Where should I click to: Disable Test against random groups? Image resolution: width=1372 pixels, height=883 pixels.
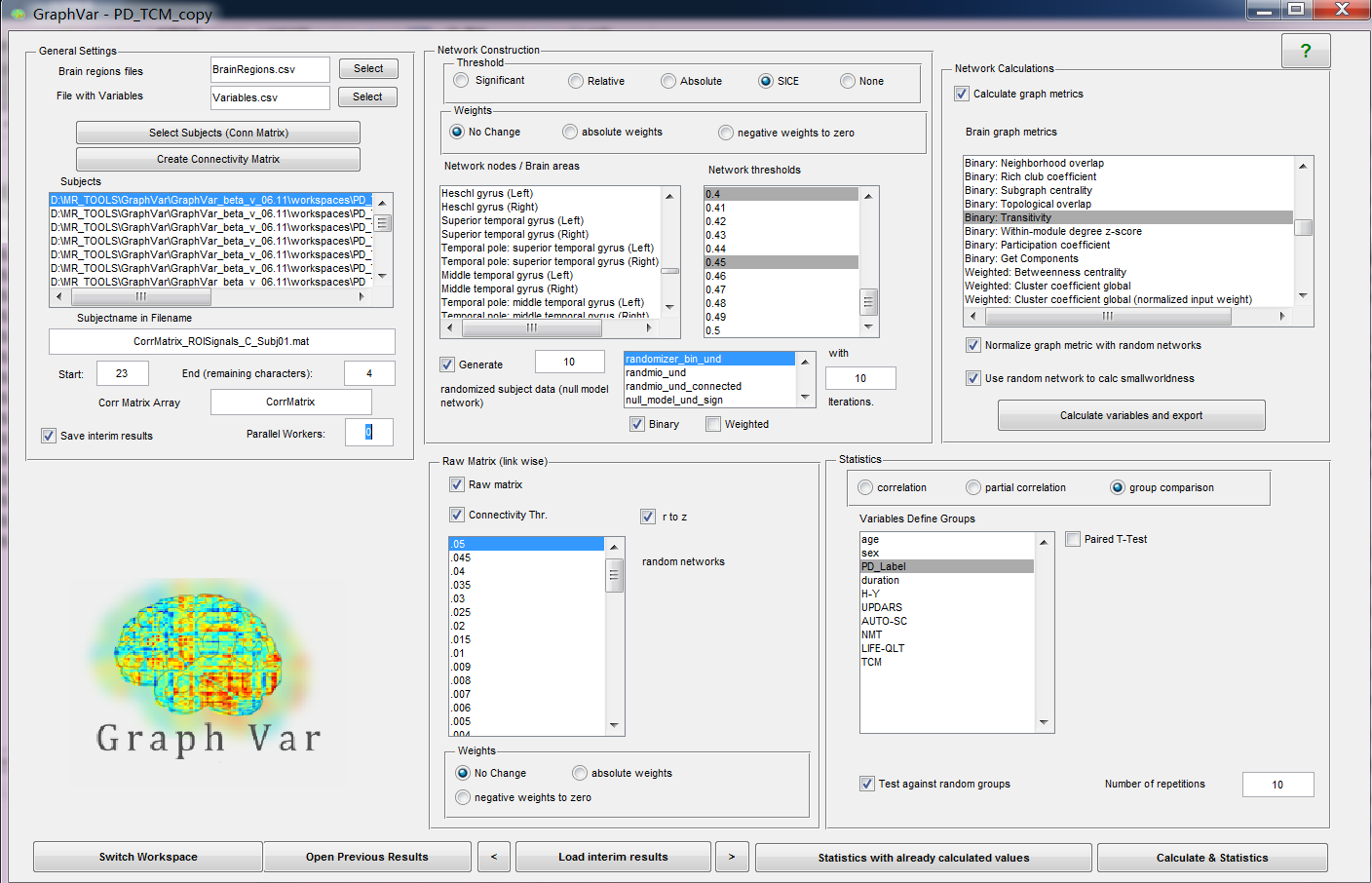866,784
